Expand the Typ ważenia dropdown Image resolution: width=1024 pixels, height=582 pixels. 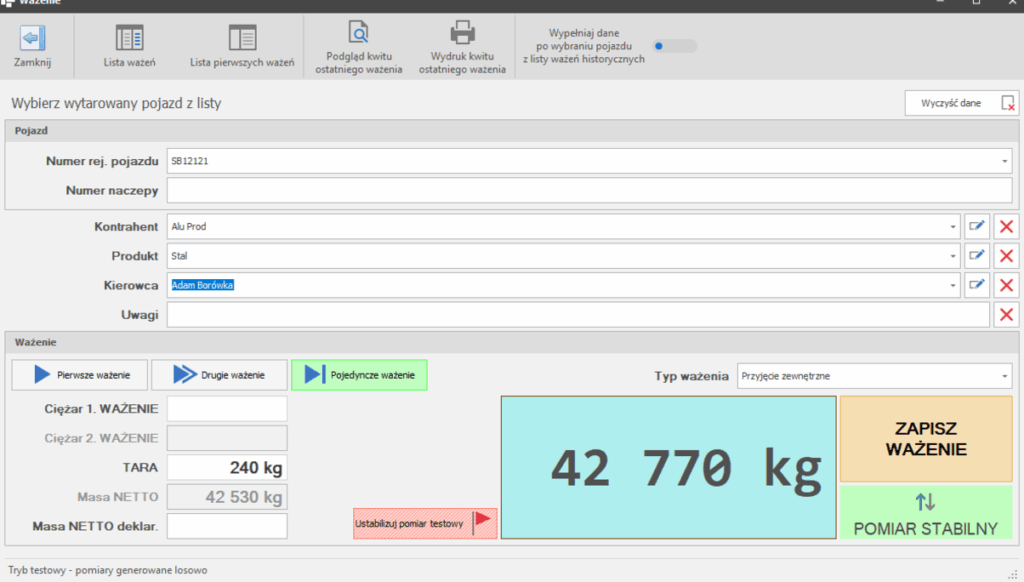pyautogui.click(x=1004, y=376)
